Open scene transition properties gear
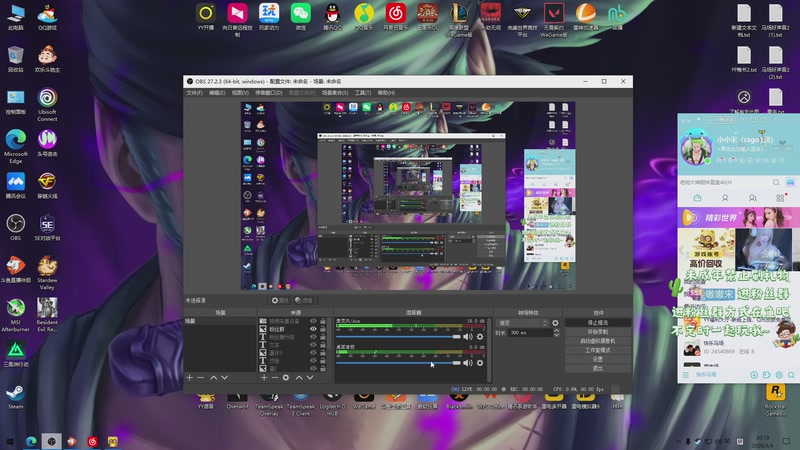800x450 pixels. (555, 323)
